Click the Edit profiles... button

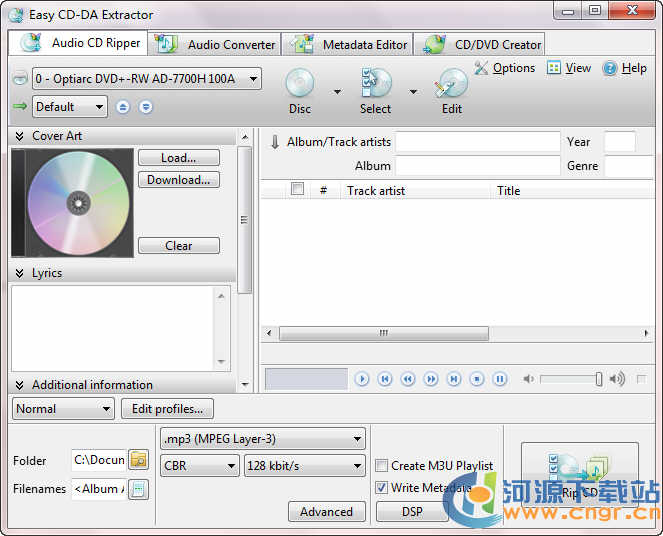pos(167,409)
